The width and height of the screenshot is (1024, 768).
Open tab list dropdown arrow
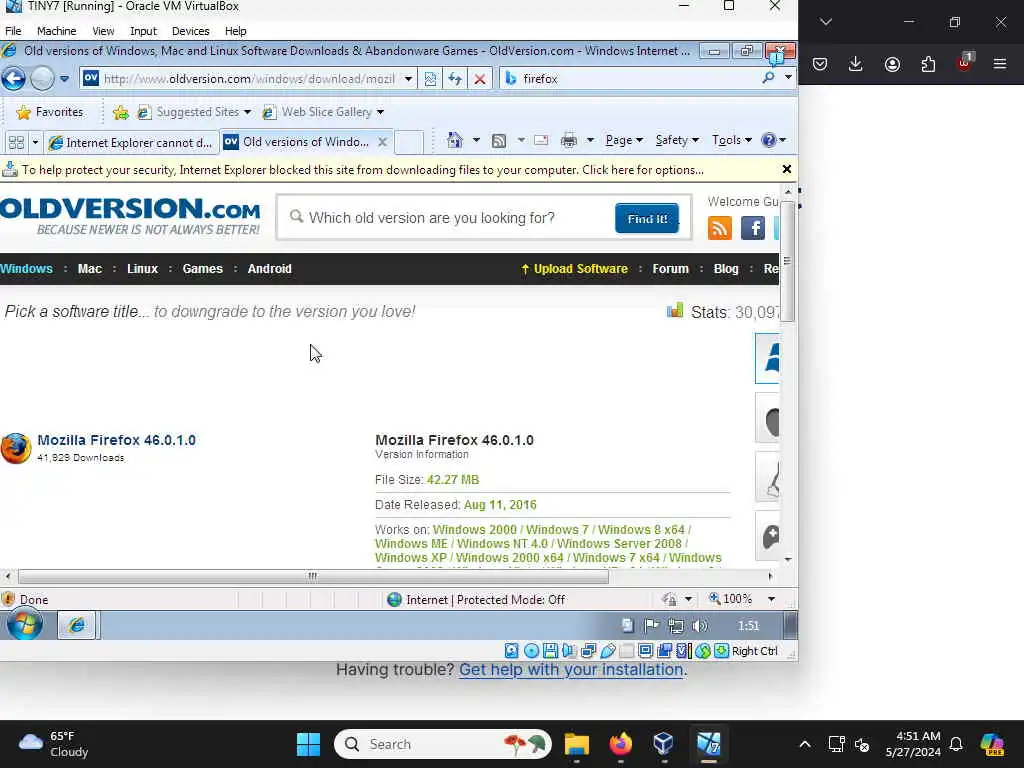coord(35,142)
